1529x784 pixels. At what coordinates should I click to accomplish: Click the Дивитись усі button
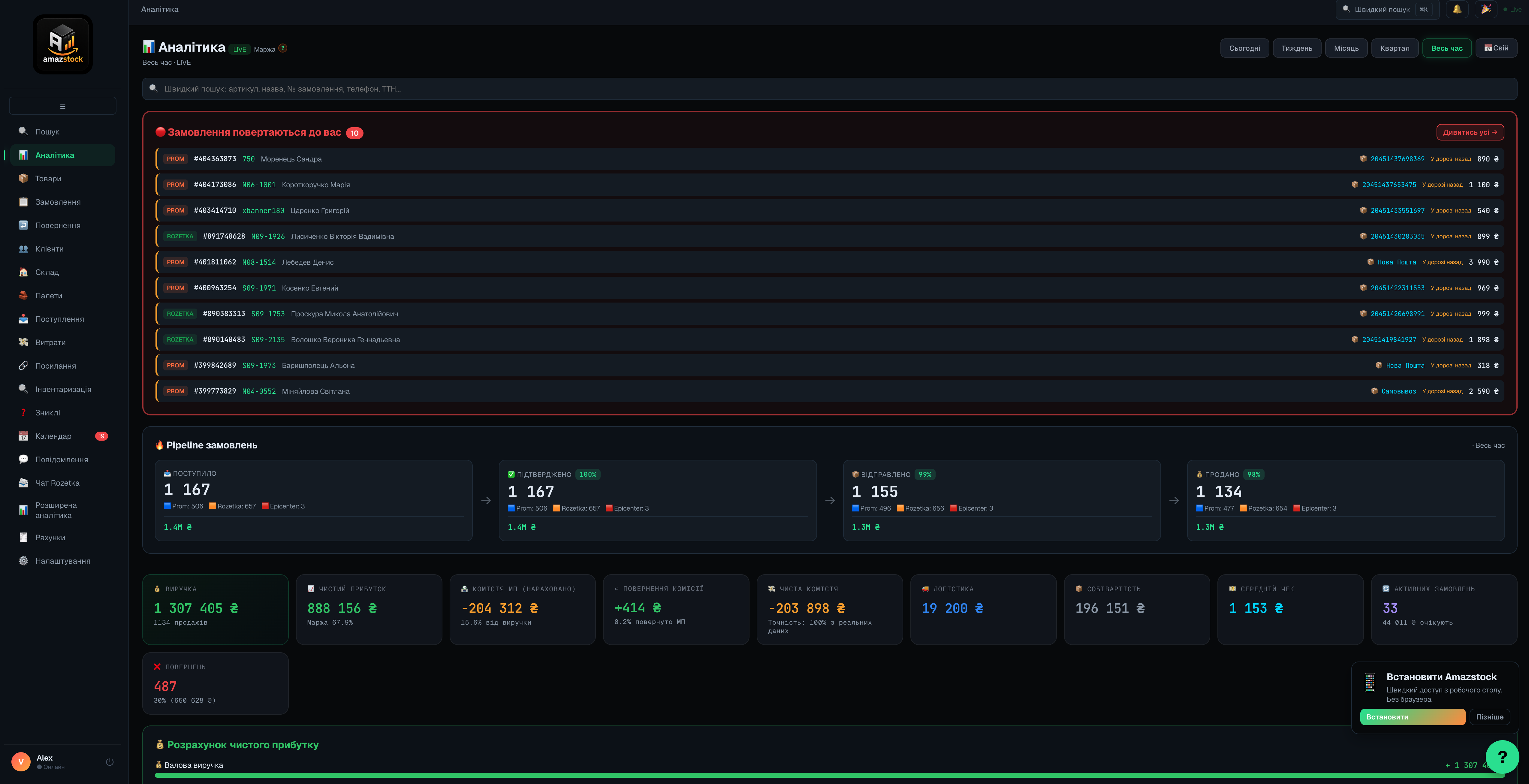(1470, 132)
